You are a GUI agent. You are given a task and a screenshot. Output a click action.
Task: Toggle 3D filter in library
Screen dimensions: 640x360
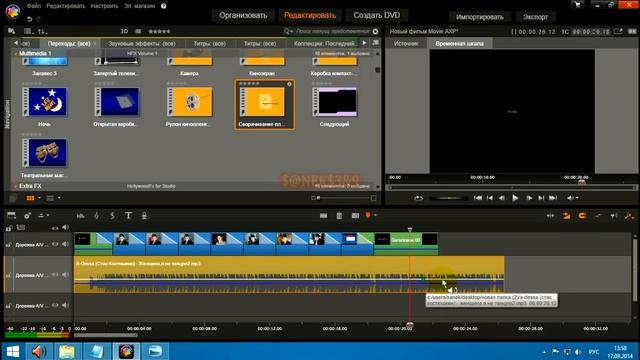[124, 31]
